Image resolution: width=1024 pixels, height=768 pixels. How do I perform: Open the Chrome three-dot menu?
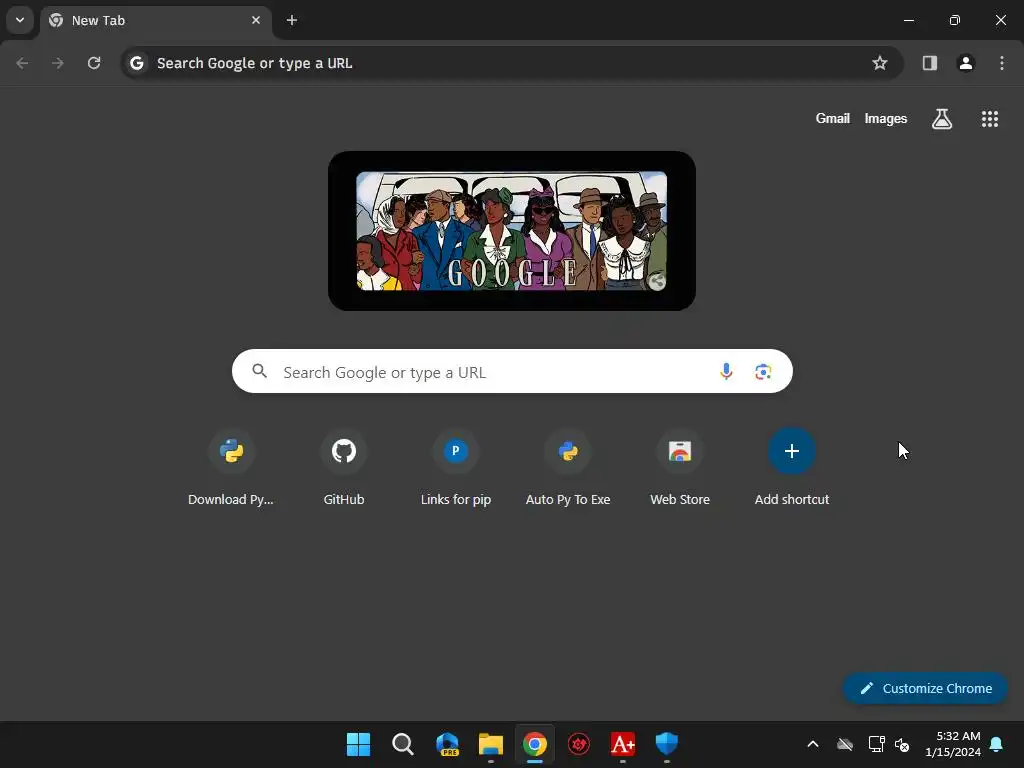[1002, 63]
